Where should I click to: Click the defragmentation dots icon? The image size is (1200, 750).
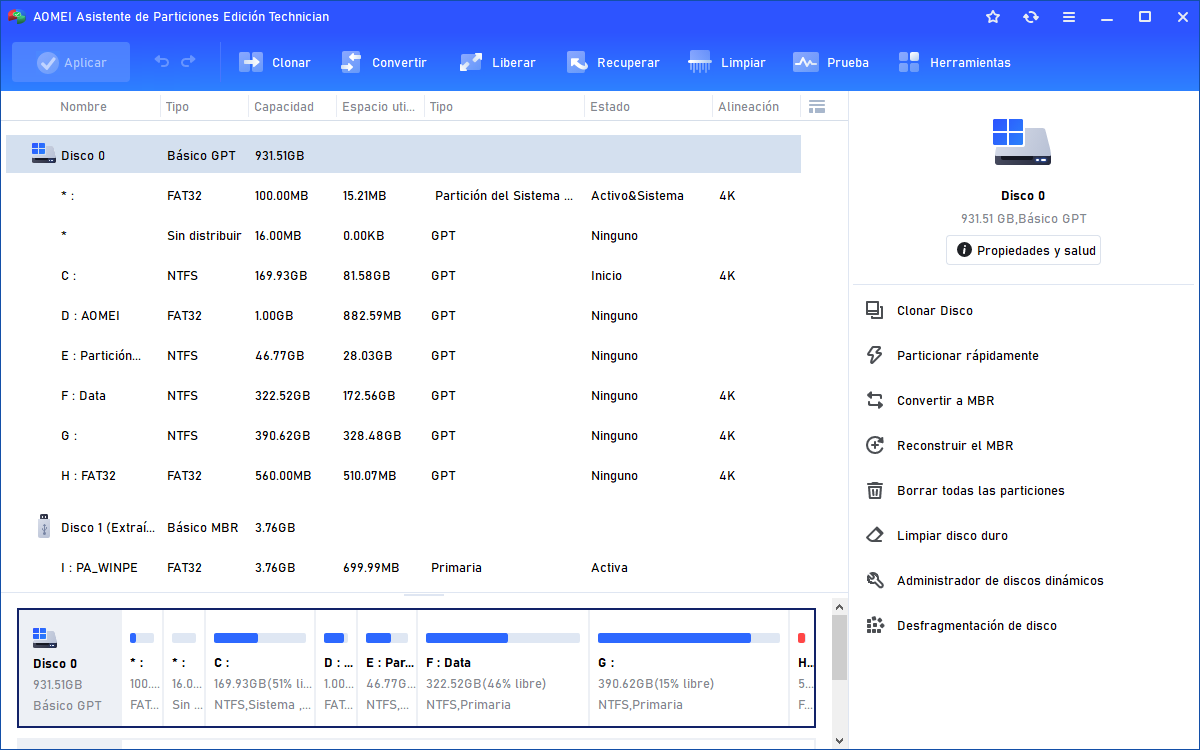(875, 626)
